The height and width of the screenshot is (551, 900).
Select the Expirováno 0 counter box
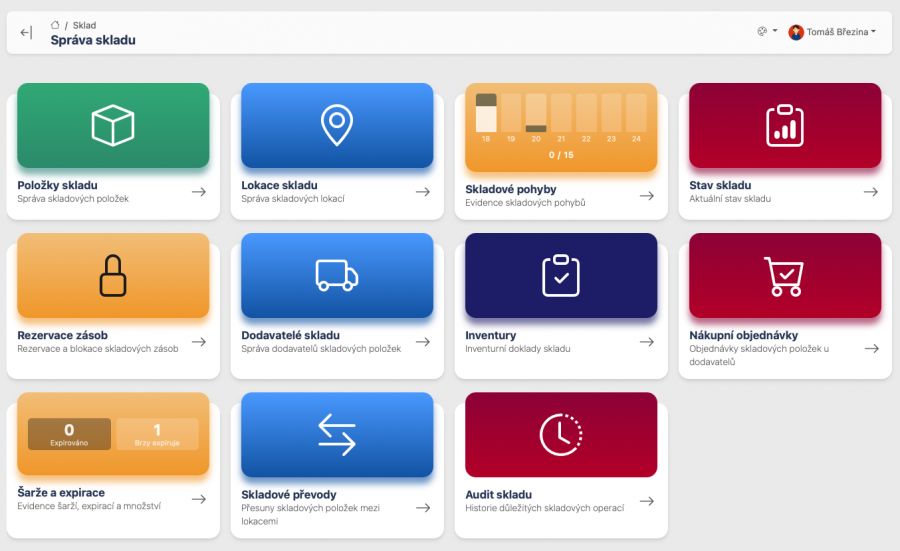pos(69,434)
